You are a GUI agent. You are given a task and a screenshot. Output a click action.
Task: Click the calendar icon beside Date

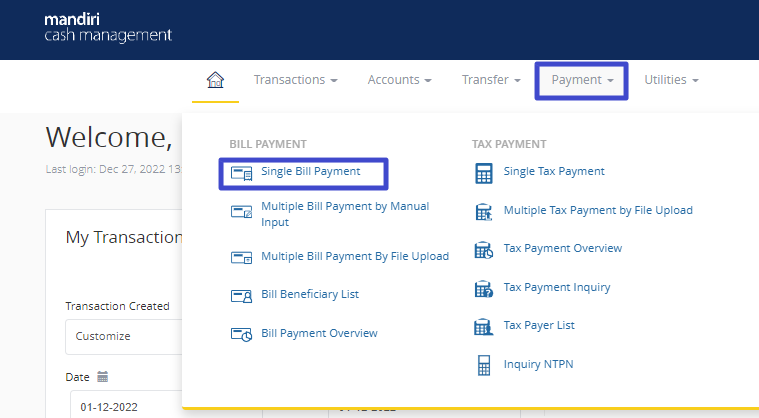point(102,377)
